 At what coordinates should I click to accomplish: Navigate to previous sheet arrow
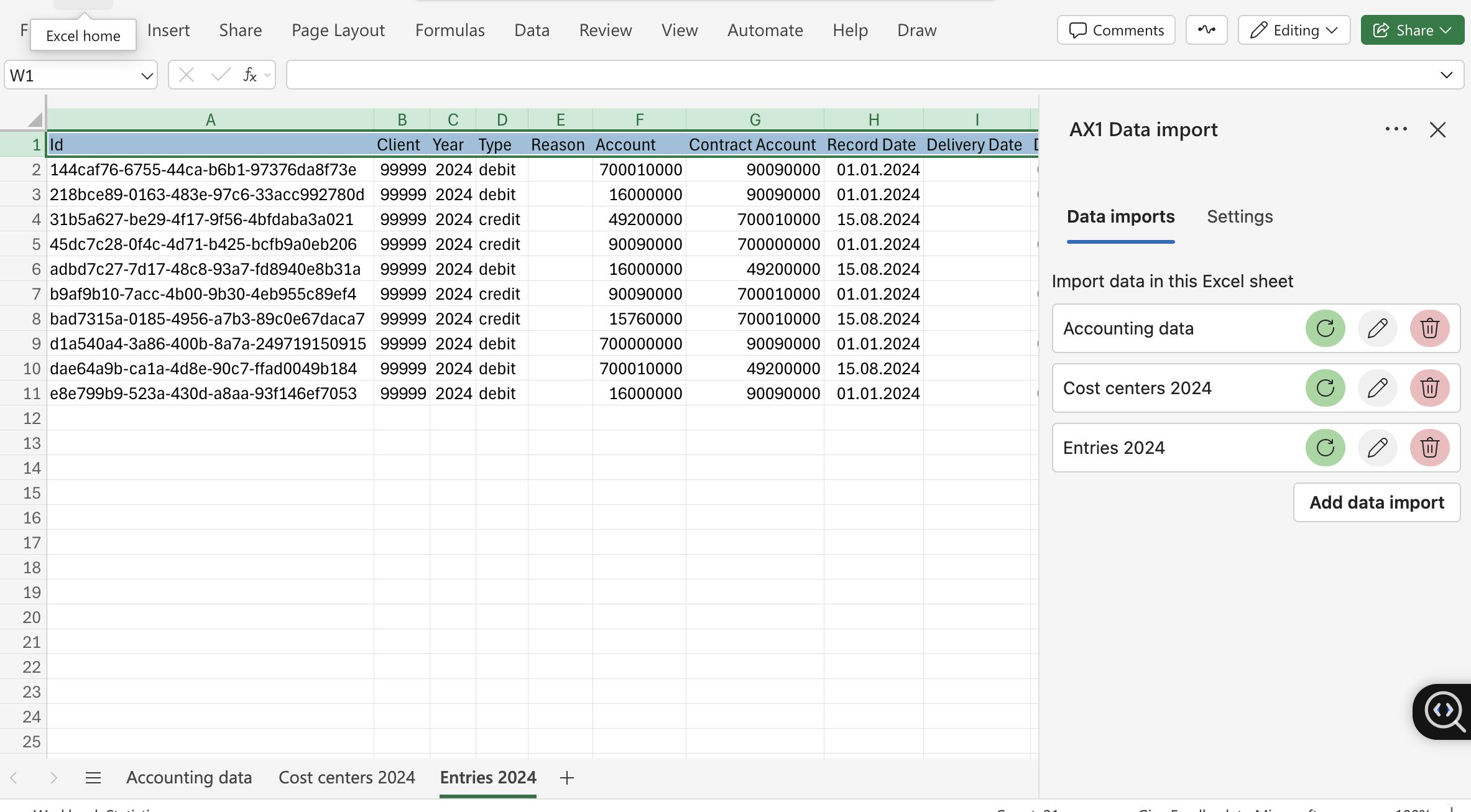pos(14,777)
